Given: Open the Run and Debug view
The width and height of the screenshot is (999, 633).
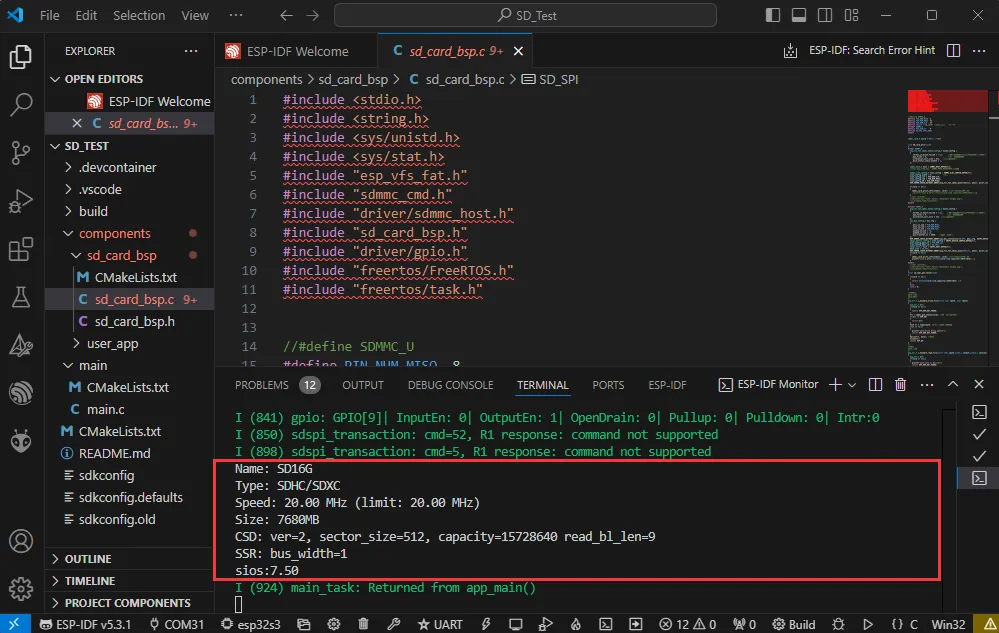Looking at the screenshot, I should [x=21, y=201].
